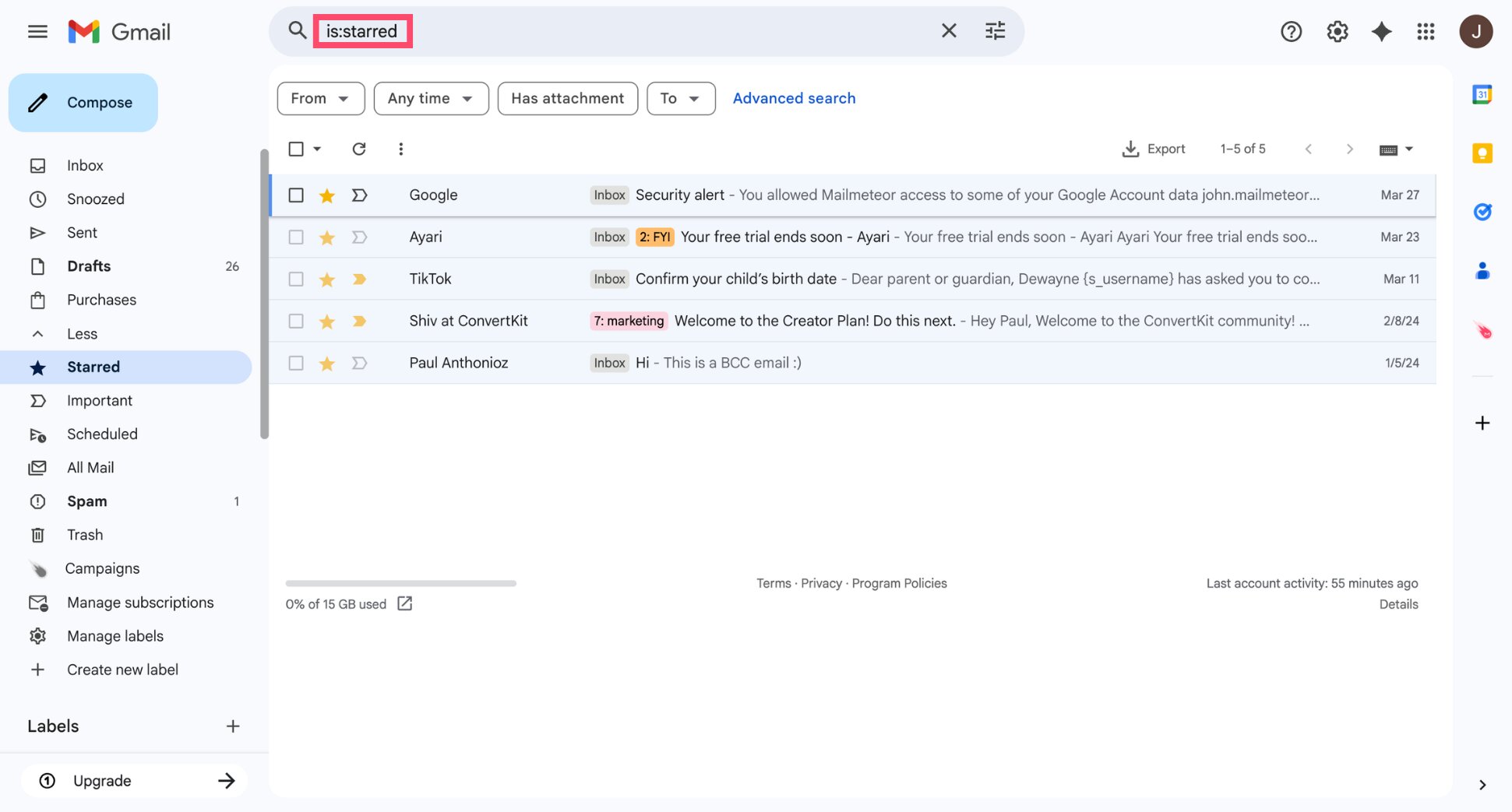Click the search magnifier icon
This screenshot has width=1512, height=812.
pos(297,31)
